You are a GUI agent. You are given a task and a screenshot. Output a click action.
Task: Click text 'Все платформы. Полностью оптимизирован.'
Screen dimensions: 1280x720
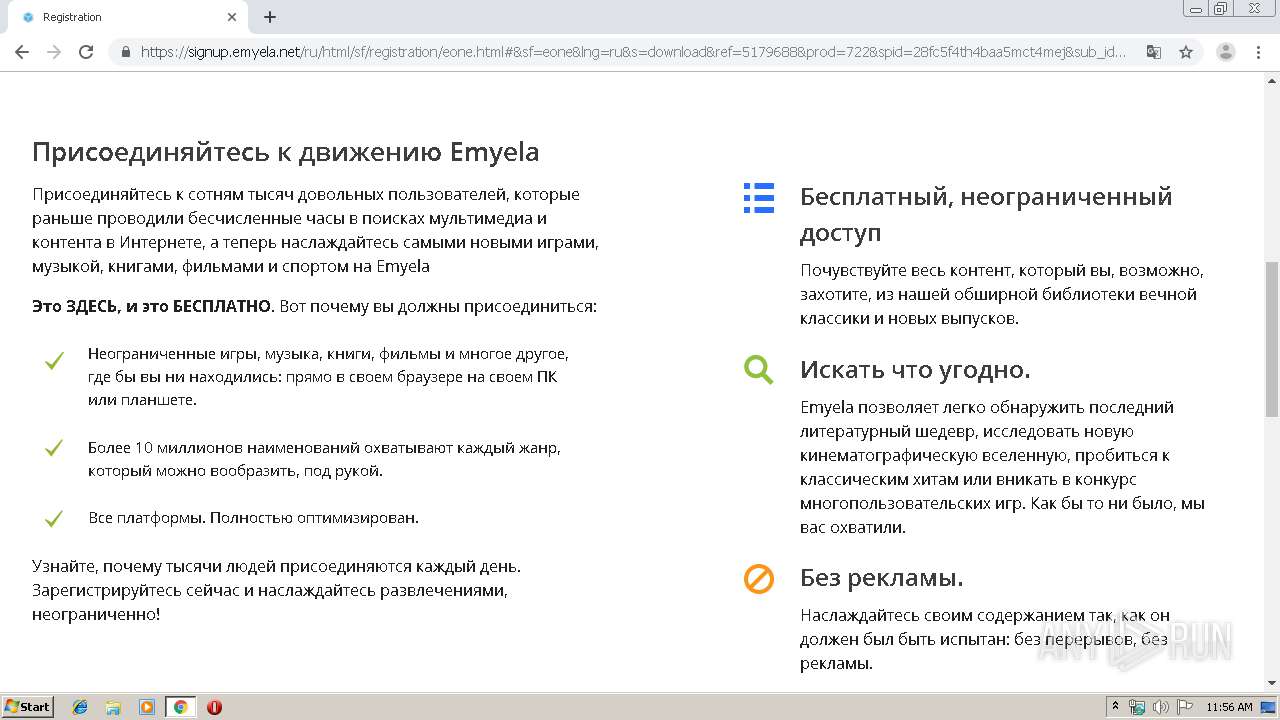(x=253, y=518)
